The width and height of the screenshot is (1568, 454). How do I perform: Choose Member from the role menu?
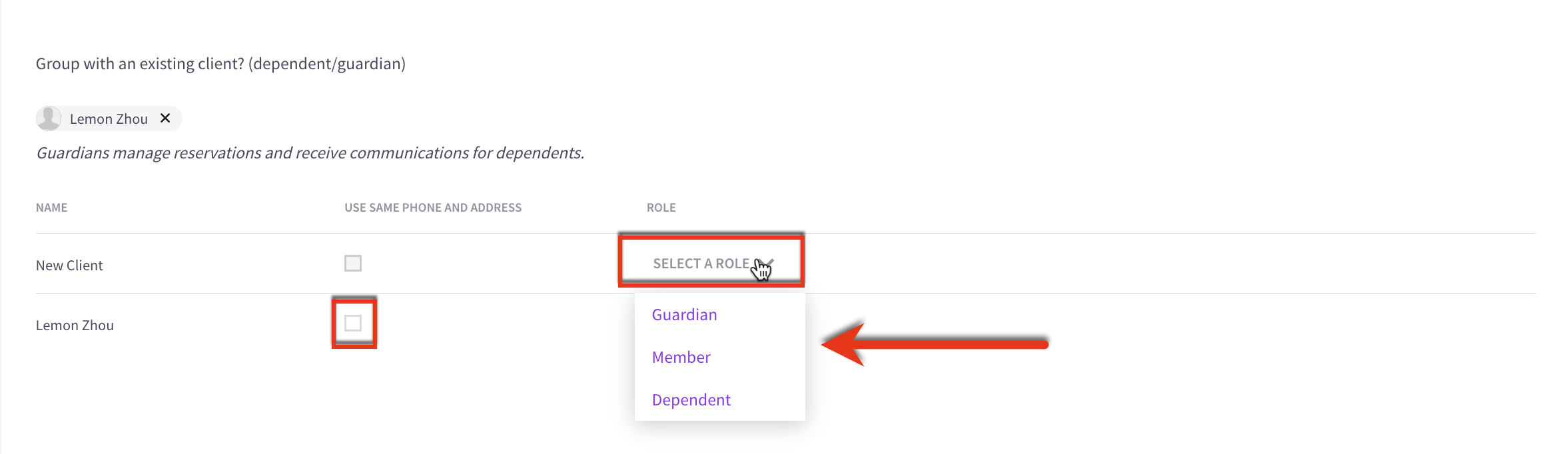(x=681, y=357)
